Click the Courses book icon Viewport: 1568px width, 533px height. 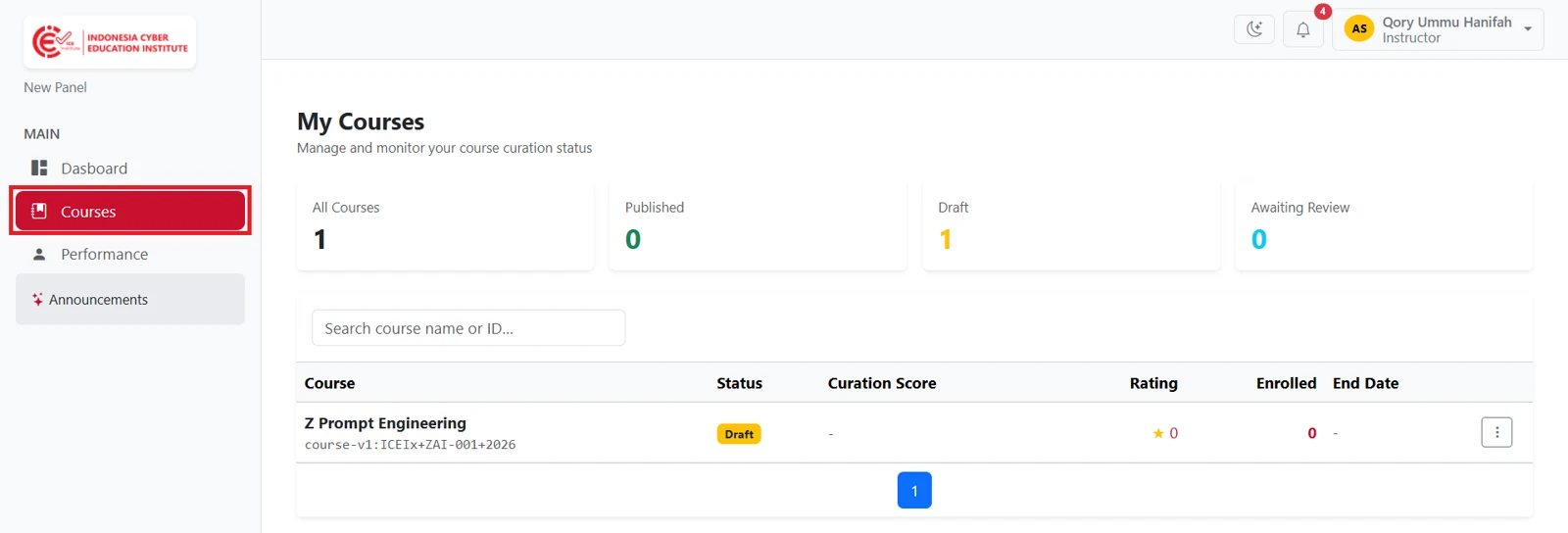39,211
